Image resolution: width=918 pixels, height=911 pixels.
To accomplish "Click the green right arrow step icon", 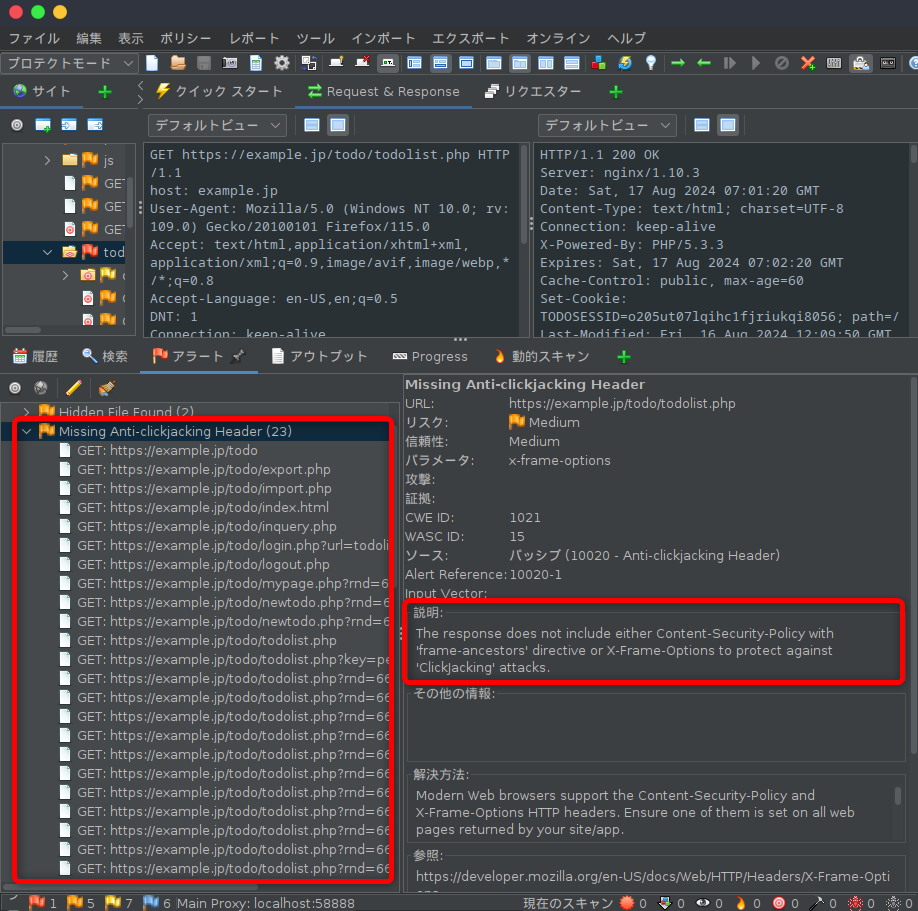I will 677,63.
